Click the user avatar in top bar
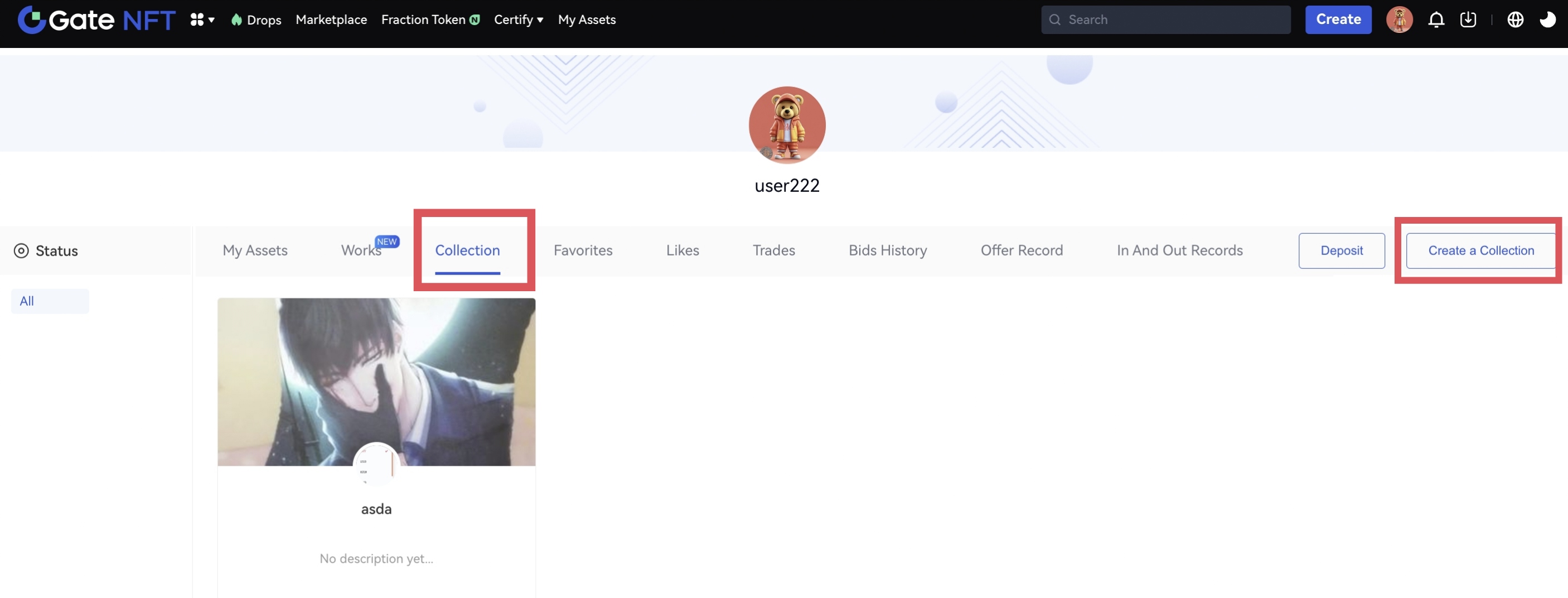 pyautogui.click(x=1399, y=20)
